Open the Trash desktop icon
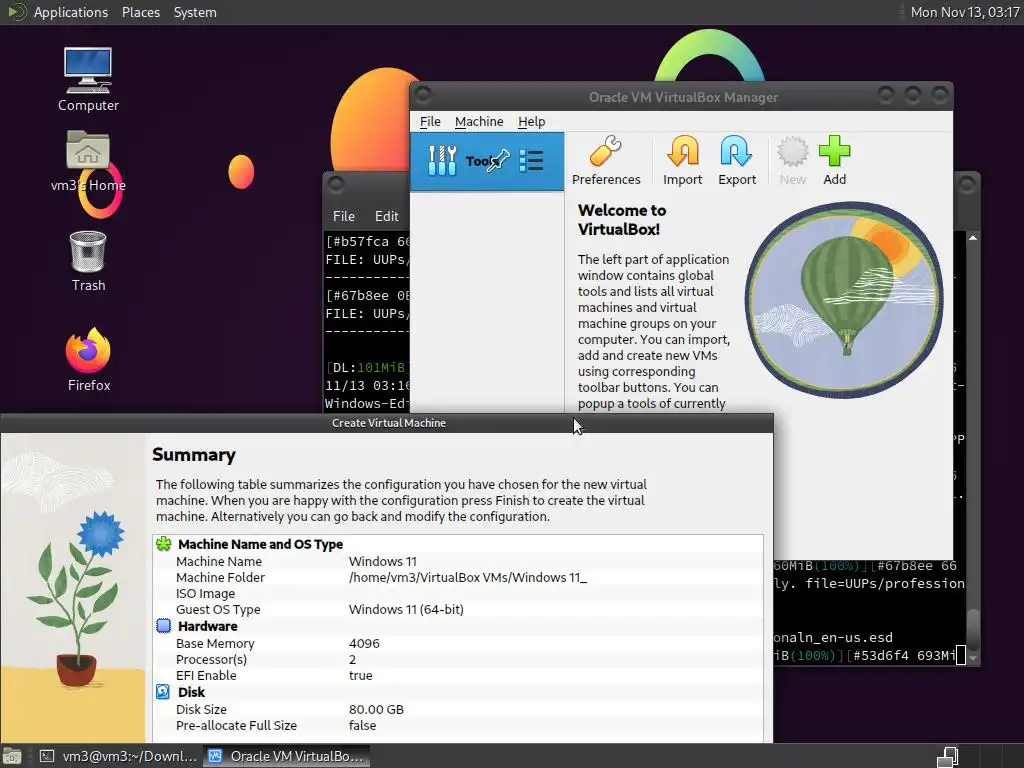 88,261
